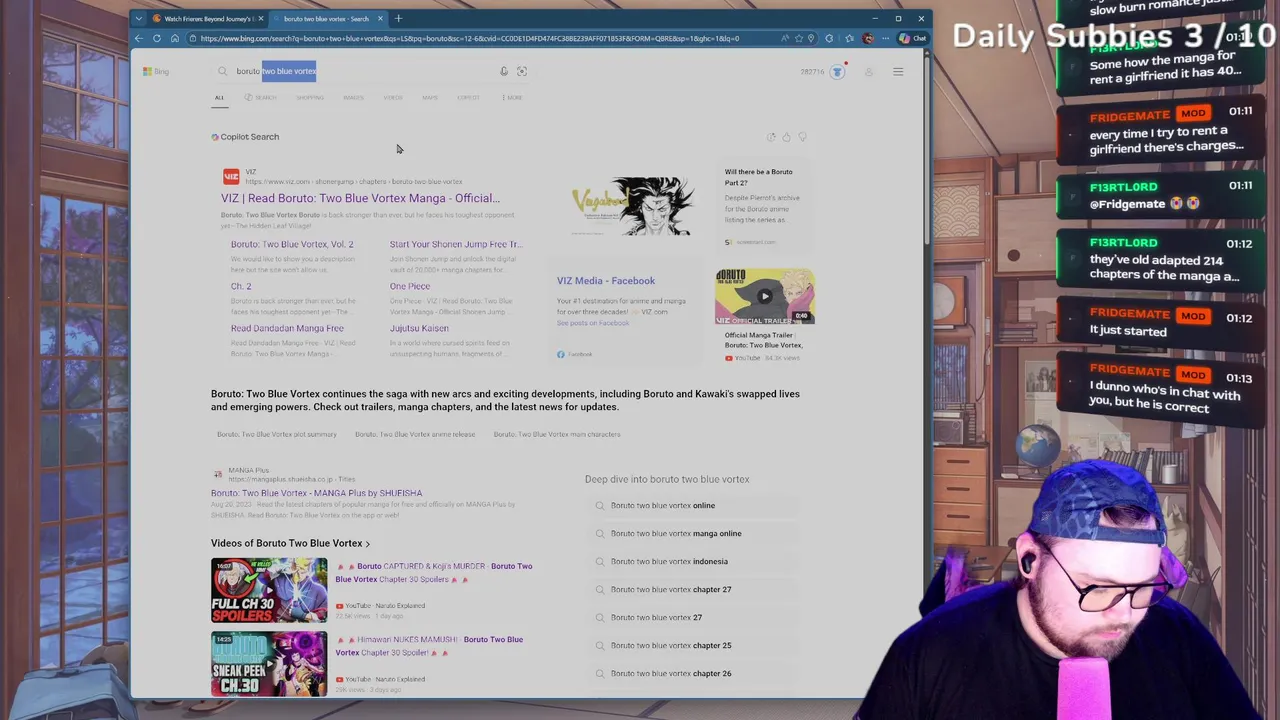1280x720 pixels.
Task: Click the Bing search magnifier icon
Action: (223, 71)
